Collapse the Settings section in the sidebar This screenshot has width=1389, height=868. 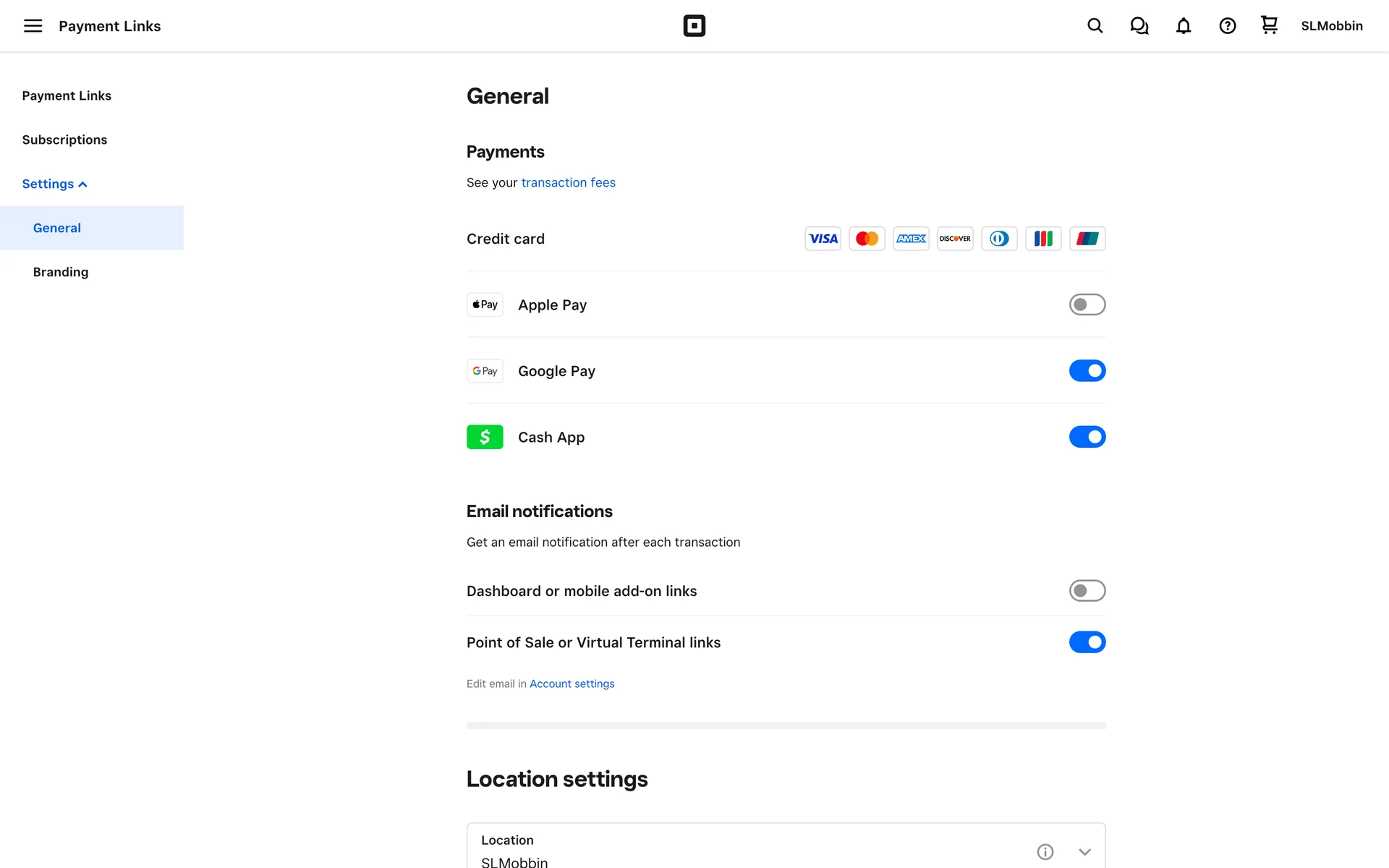tap(54, 184)
